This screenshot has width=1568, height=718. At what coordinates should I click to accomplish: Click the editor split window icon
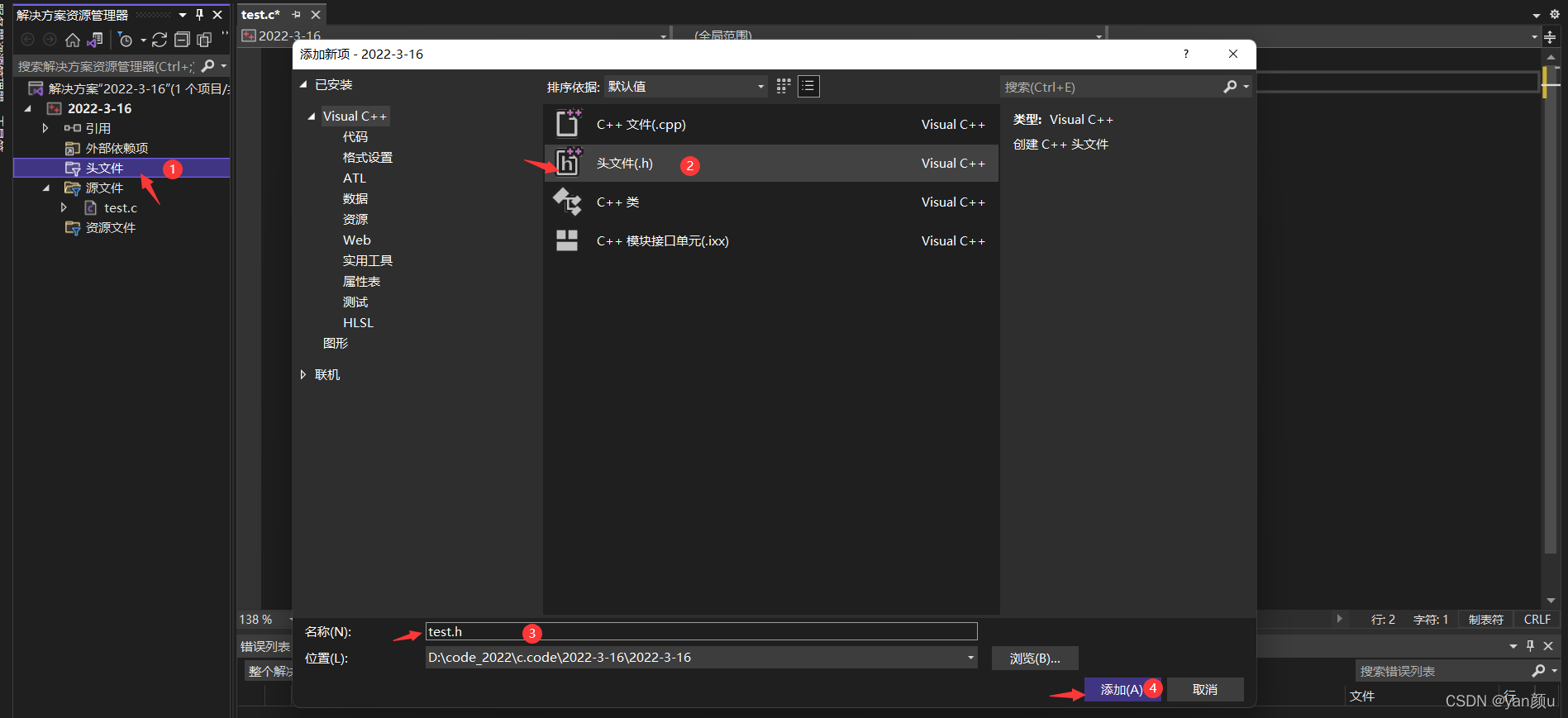(x=1550, y=37)
